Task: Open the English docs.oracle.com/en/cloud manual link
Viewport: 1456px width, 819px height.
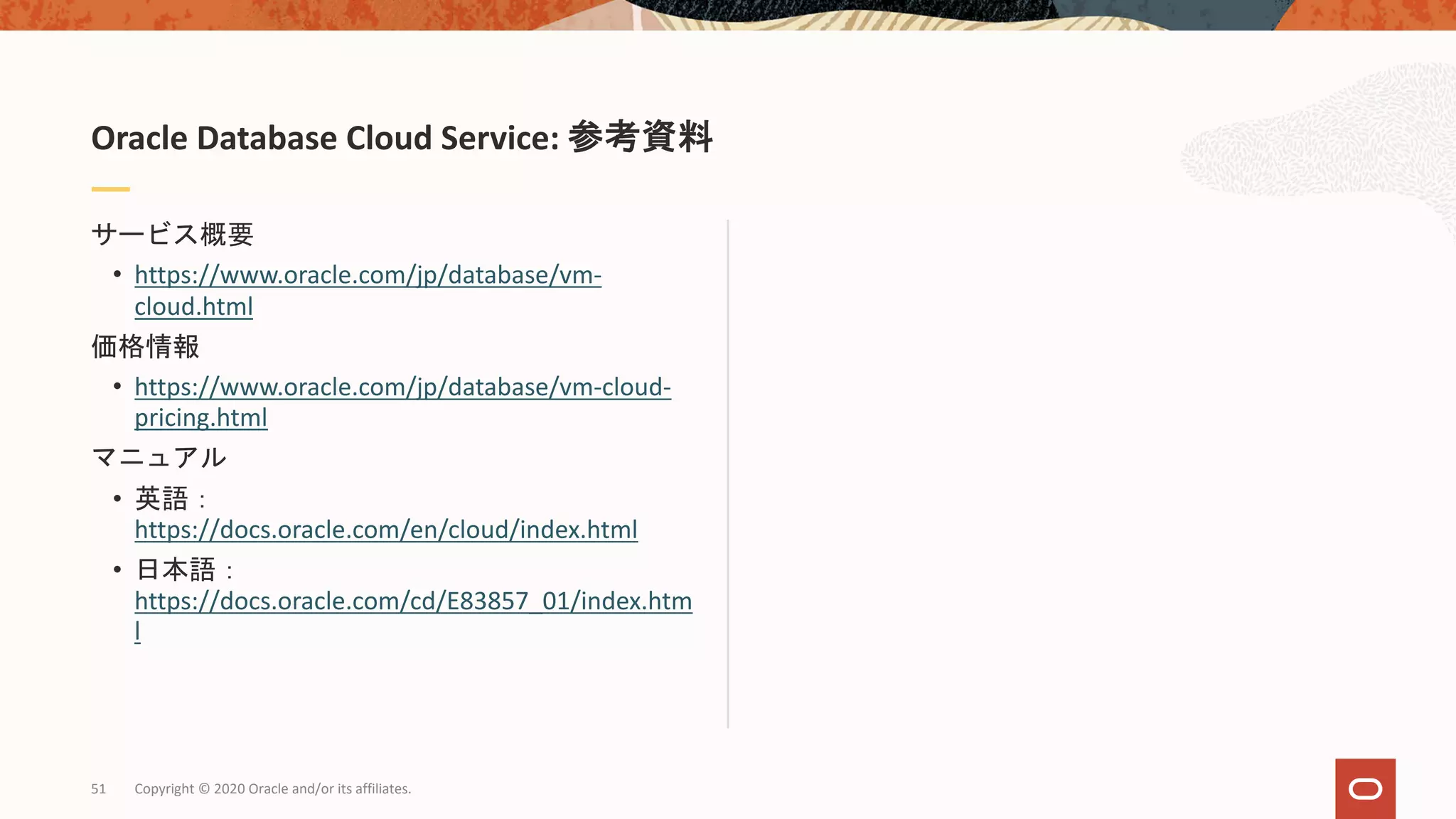Action: point(386,530)
